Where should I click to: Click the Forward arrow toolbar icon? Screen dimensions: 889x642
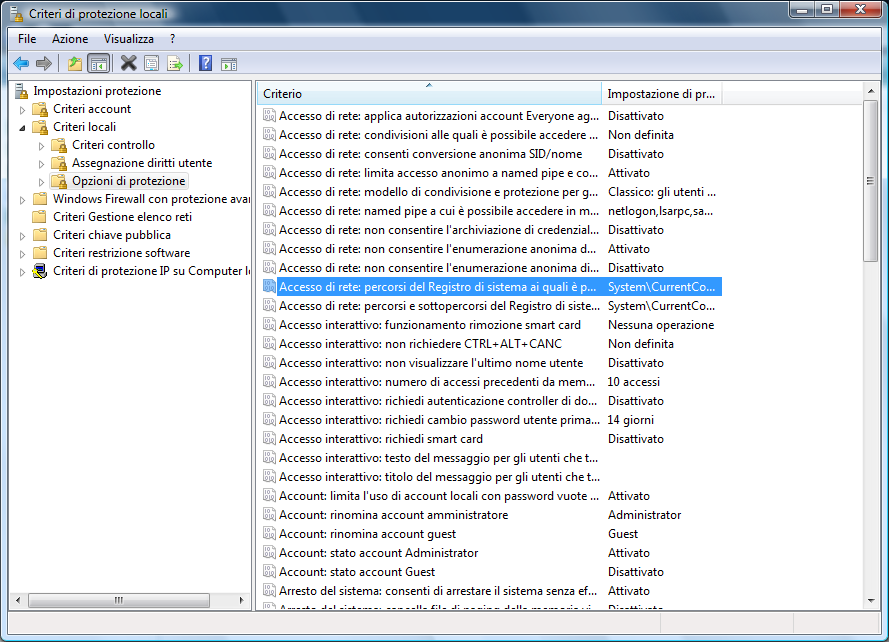click(x=44, y=63)
